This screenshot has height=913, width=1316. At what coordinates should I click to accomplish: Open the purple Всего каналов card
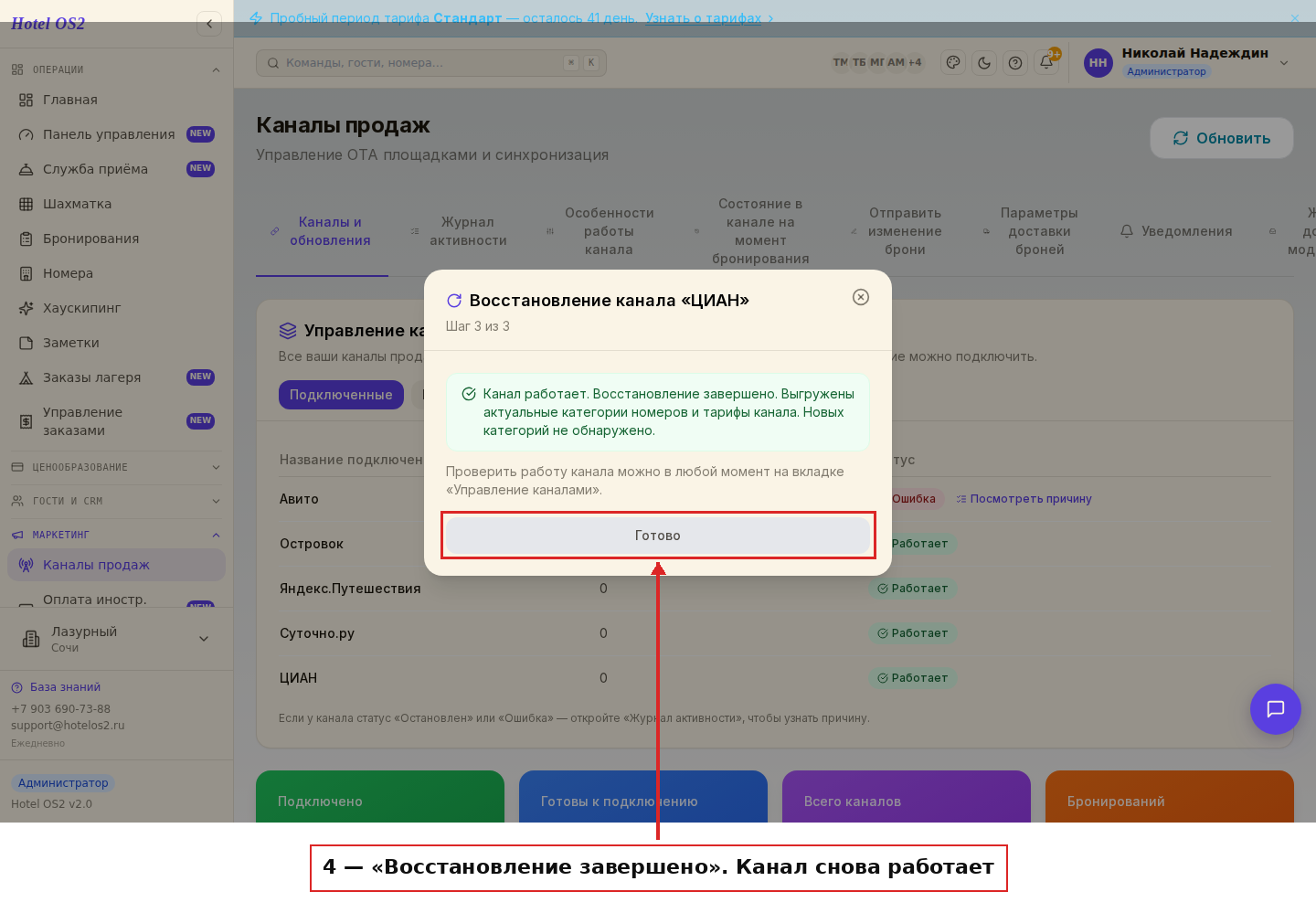click(907, 797)
